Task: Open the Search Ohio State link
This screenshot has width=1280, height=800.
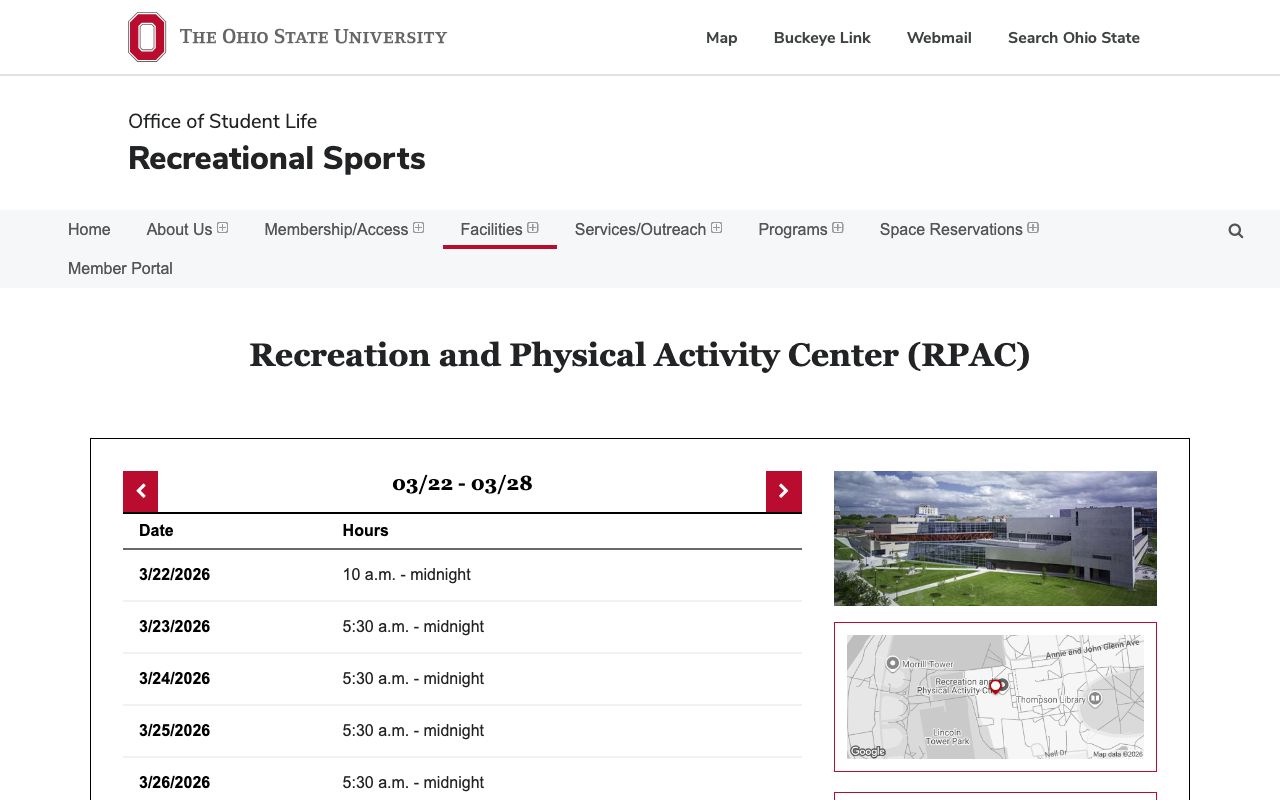Action: [1073, 38]
